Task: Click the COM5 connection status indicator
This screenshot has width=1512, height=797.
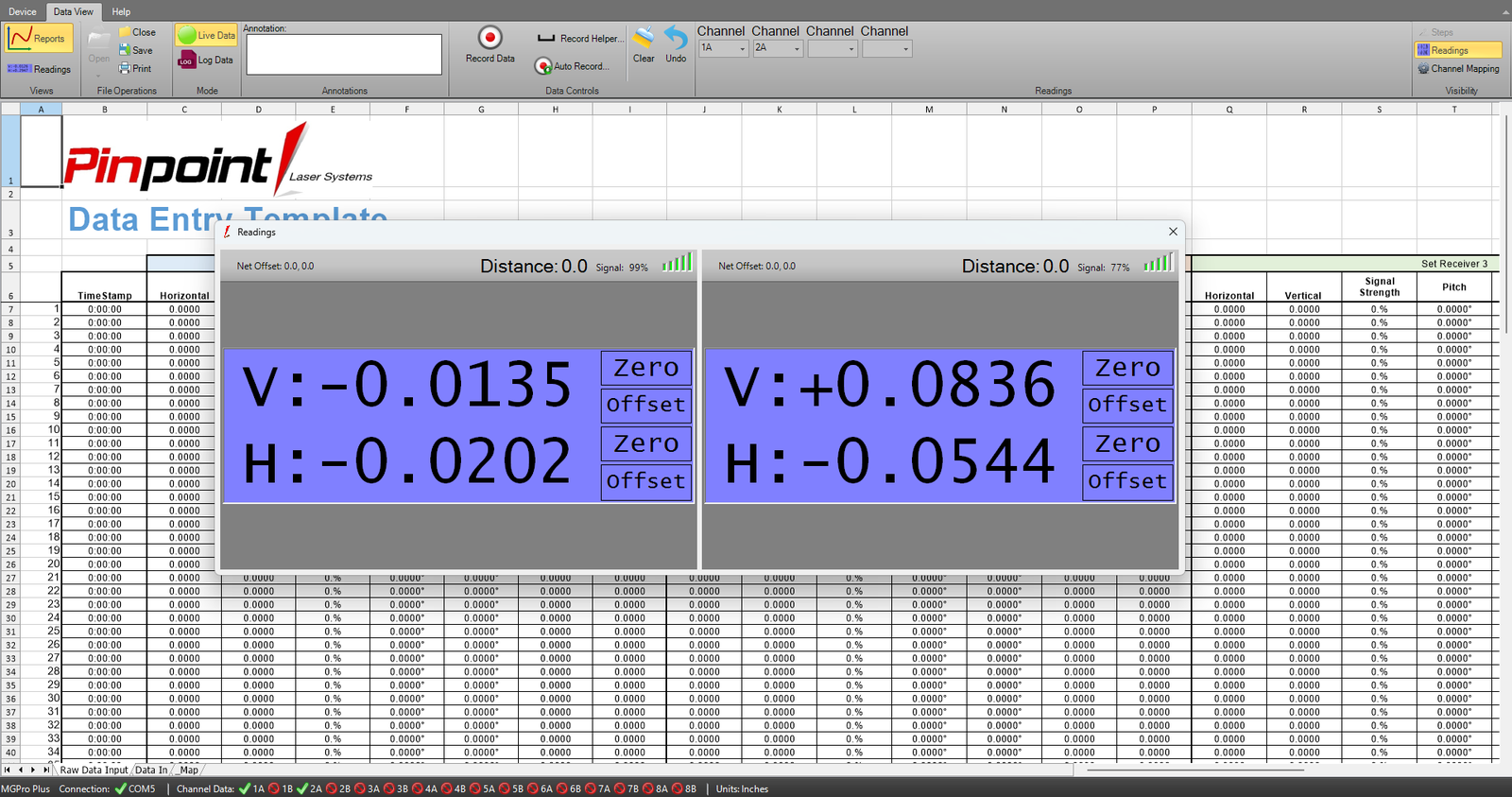Action: tap(134, 788)
